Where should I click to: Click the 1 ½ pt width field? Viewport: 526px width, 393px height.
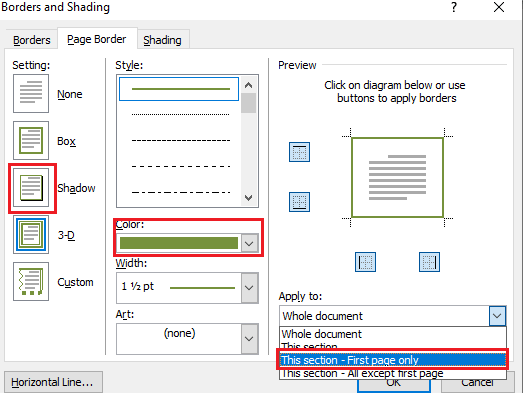[x=179, y=288]
